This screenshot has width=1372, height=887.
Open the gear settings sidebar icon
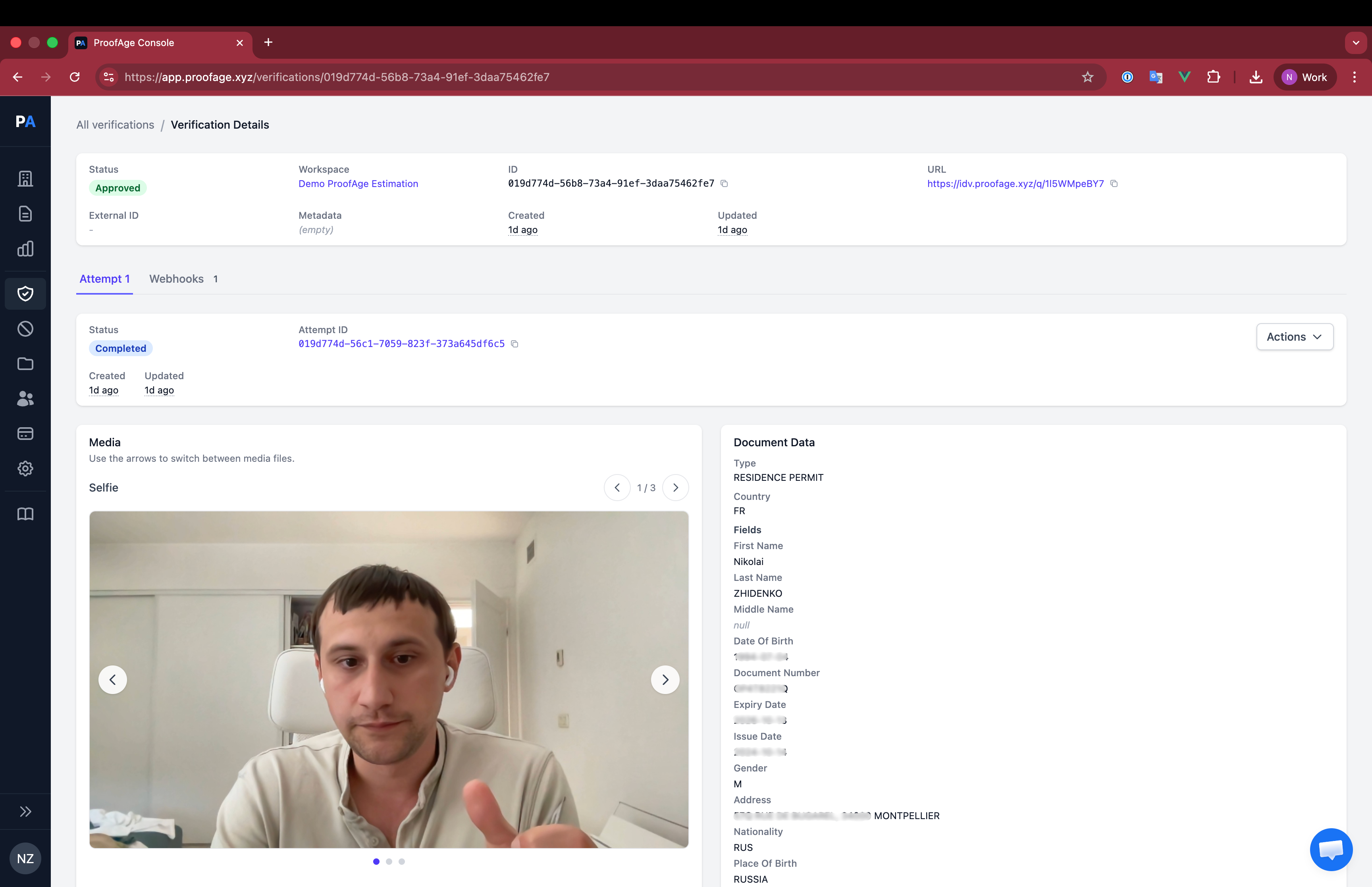25,468
